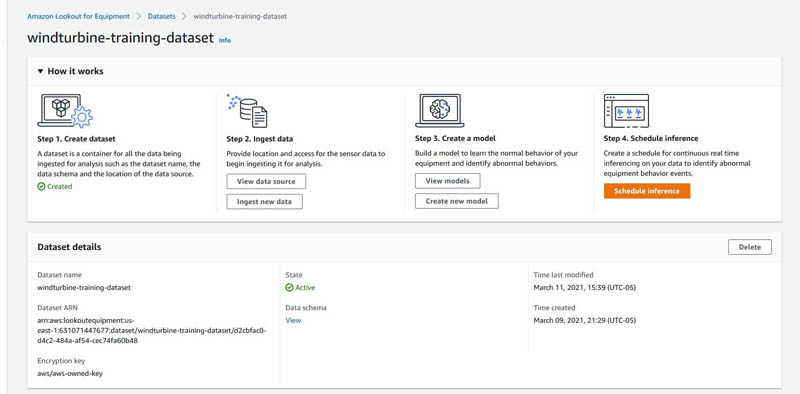Collapse the How it works section

tap(40, 71)
